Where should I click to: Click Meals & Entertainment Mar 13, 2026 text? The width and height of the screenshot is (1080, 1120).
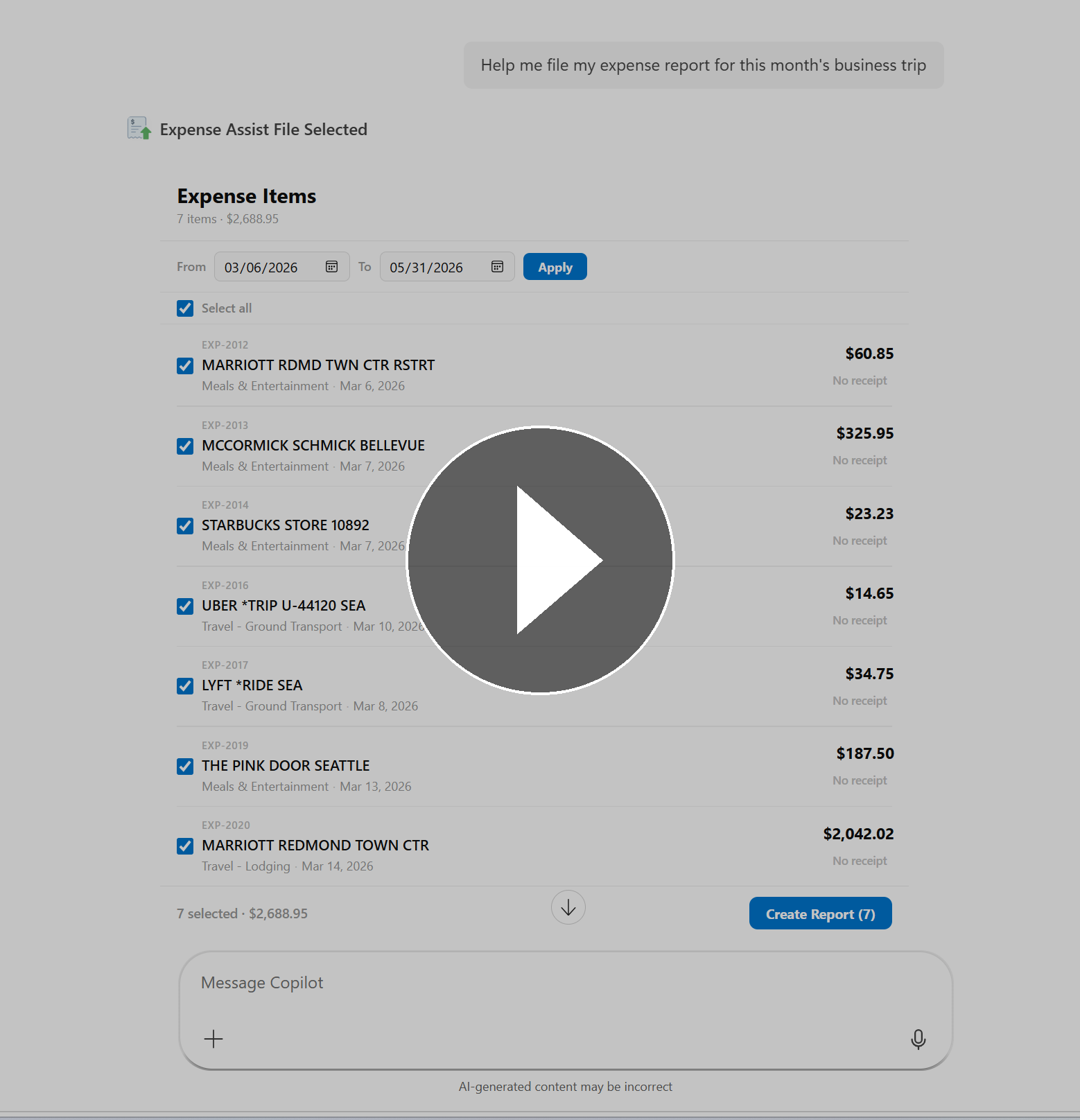point(306,787)
